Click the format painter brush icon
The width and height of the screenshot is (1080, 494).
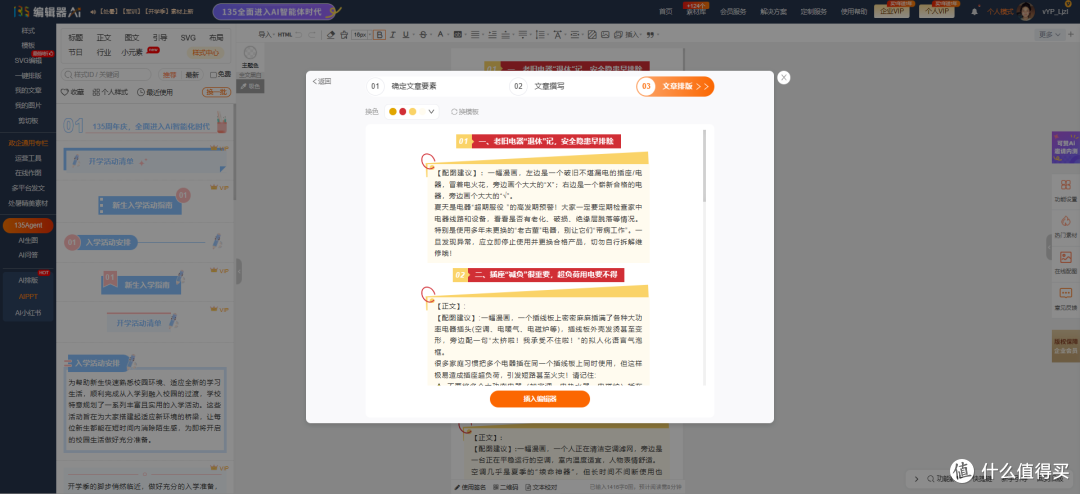[344, 34]
